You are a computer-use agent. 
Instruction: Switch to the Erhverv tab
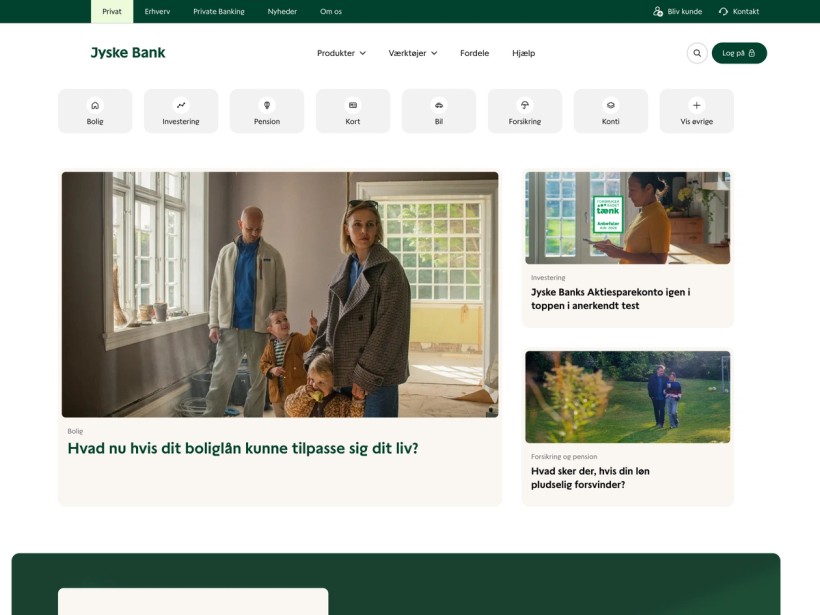click(157, 12)
